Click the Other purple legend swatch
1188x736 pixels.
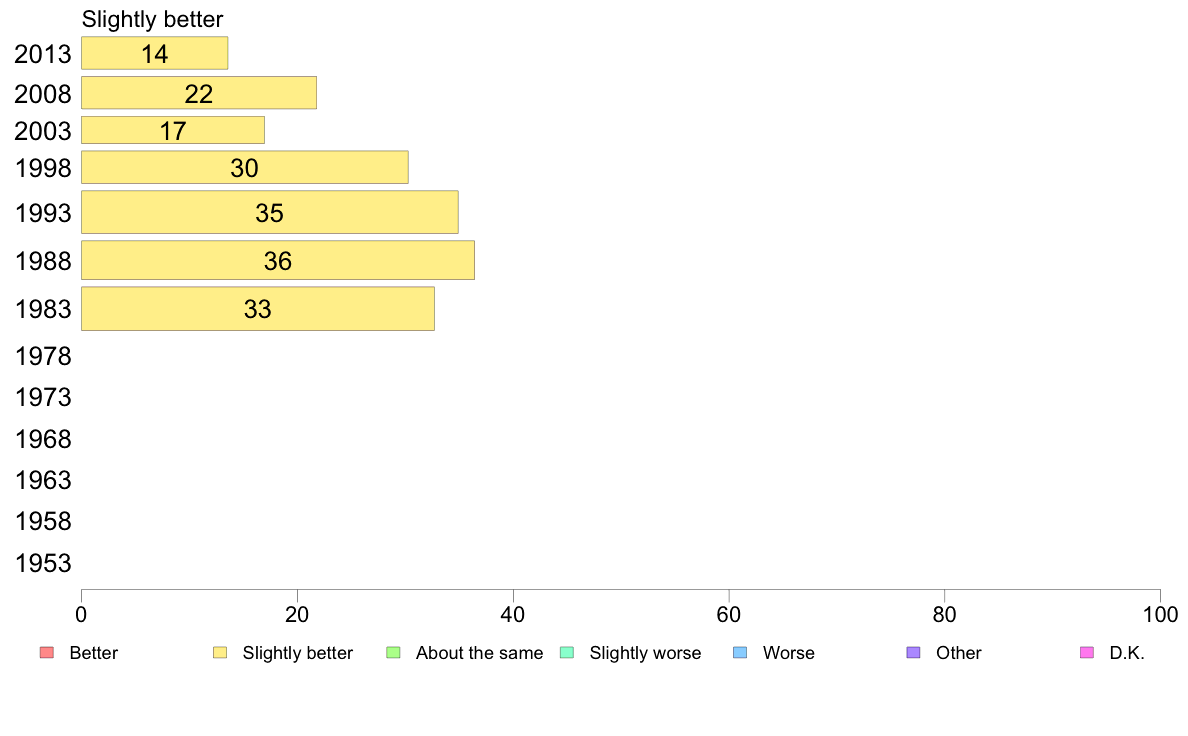point(914,653)
